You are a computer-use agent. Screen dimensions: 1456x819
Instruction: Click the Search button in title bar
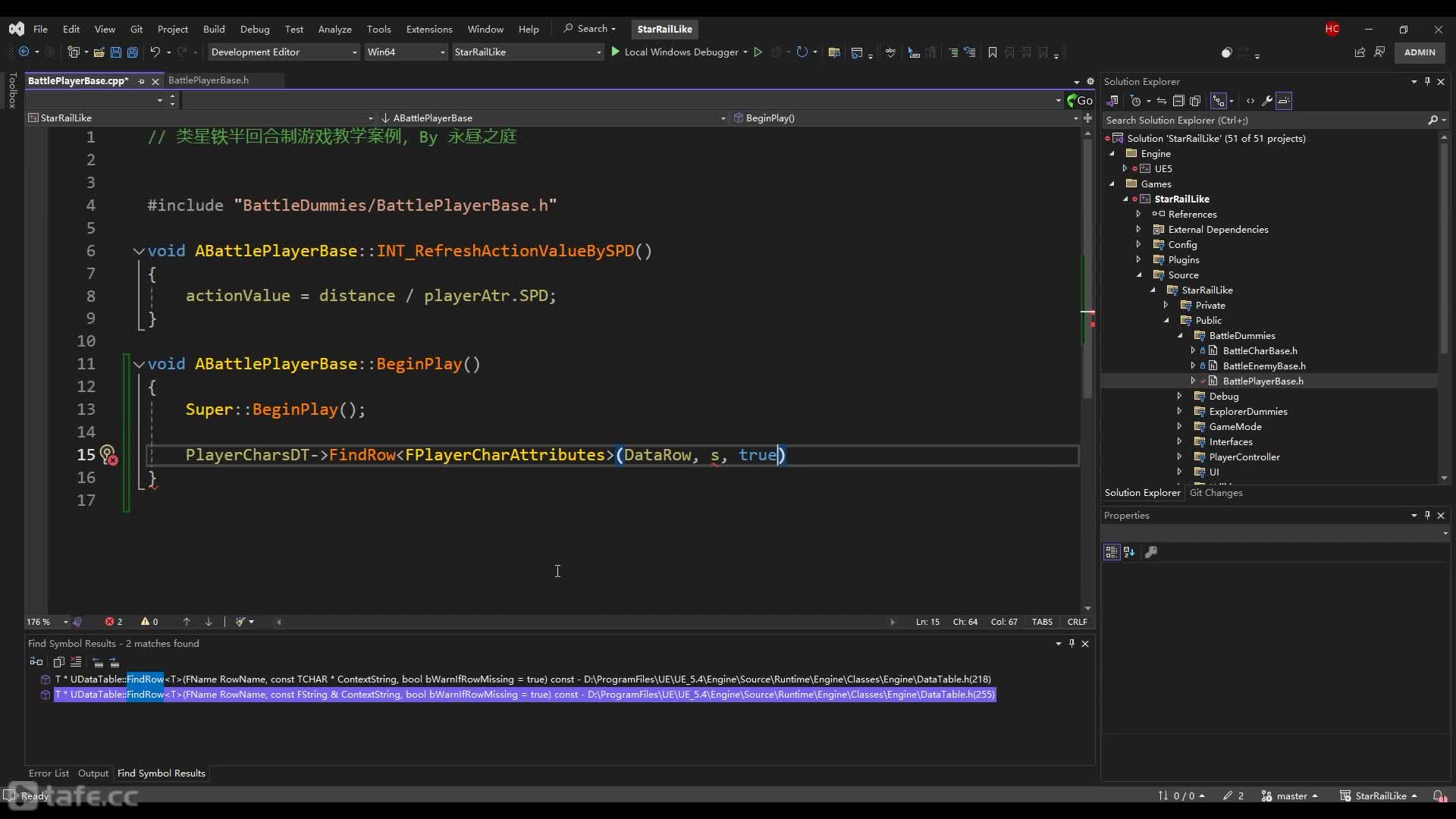(589, 29)
